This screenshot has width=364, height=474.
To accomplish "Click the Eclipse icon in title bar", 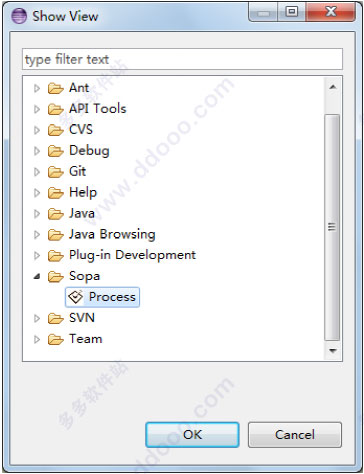I will click(19, 16).
